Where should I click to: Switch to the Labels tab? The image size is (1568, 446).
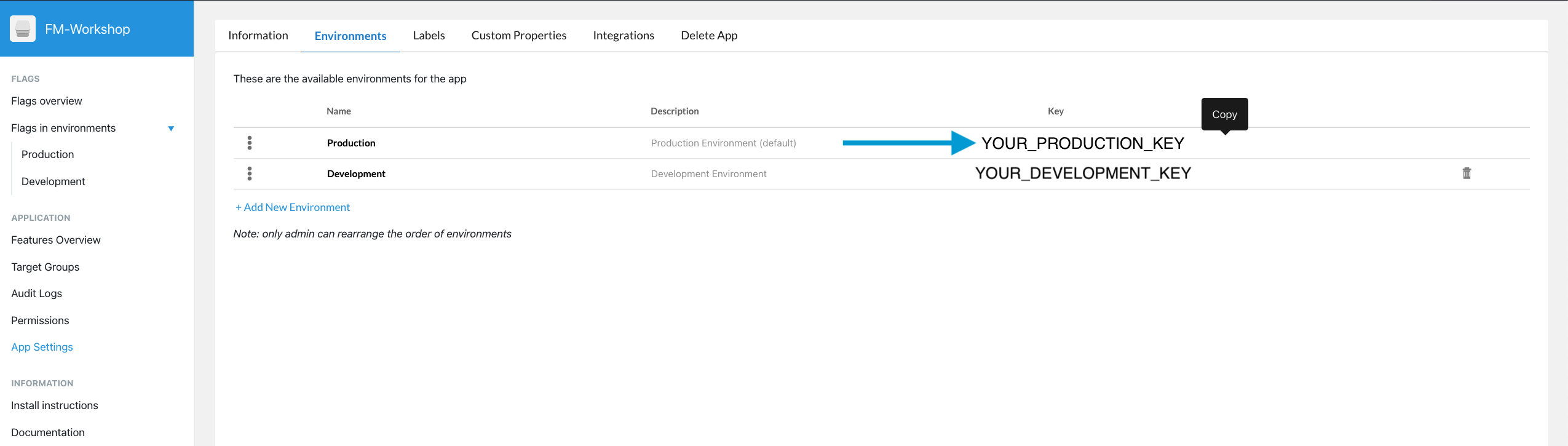click(429, 36)
